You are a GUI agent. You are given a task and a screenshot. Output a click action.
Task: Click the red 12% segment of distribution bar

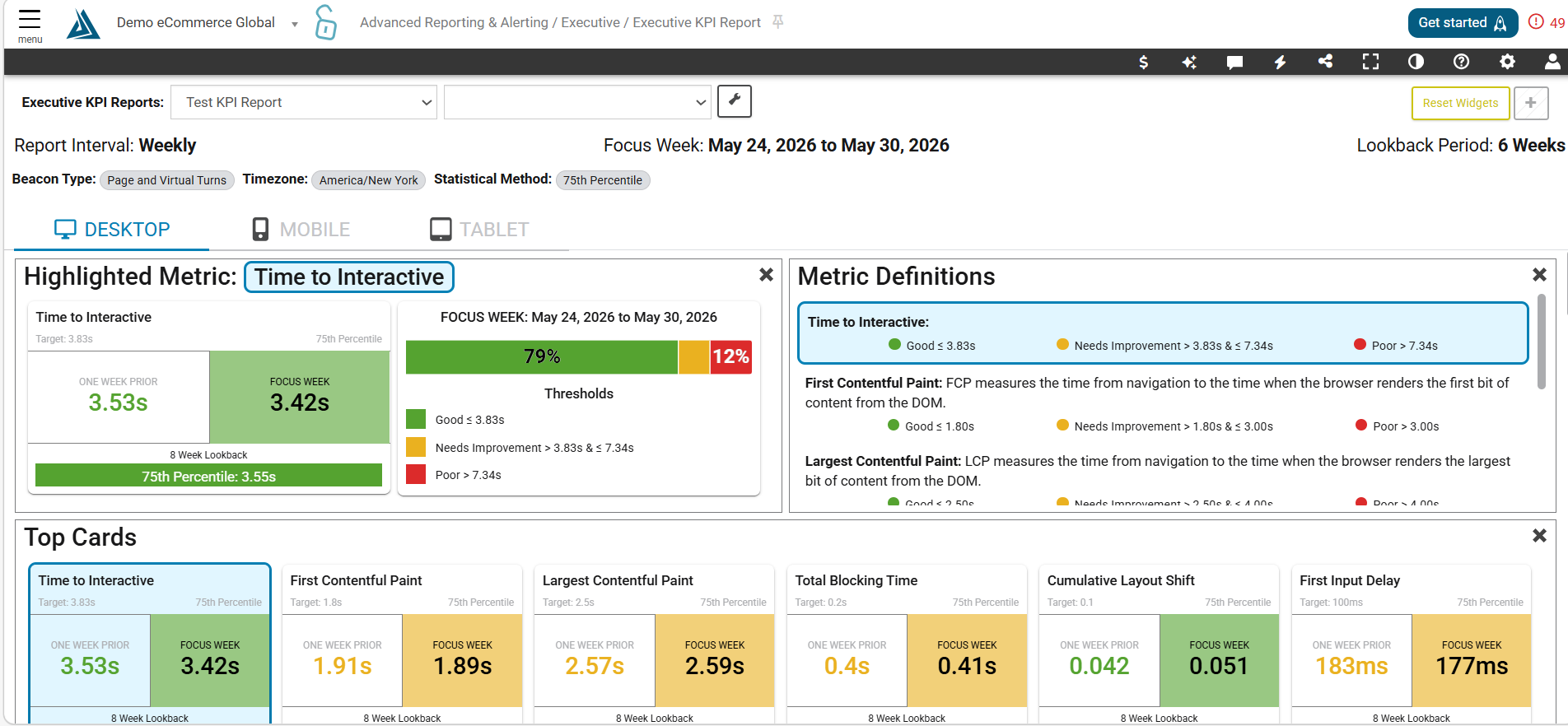(731, 357)
